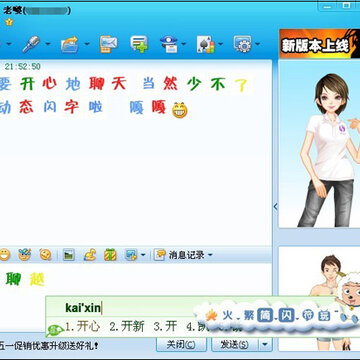Collapse the side panel with the left chevron
Viewport: 360px width, 360px height.
275,207
